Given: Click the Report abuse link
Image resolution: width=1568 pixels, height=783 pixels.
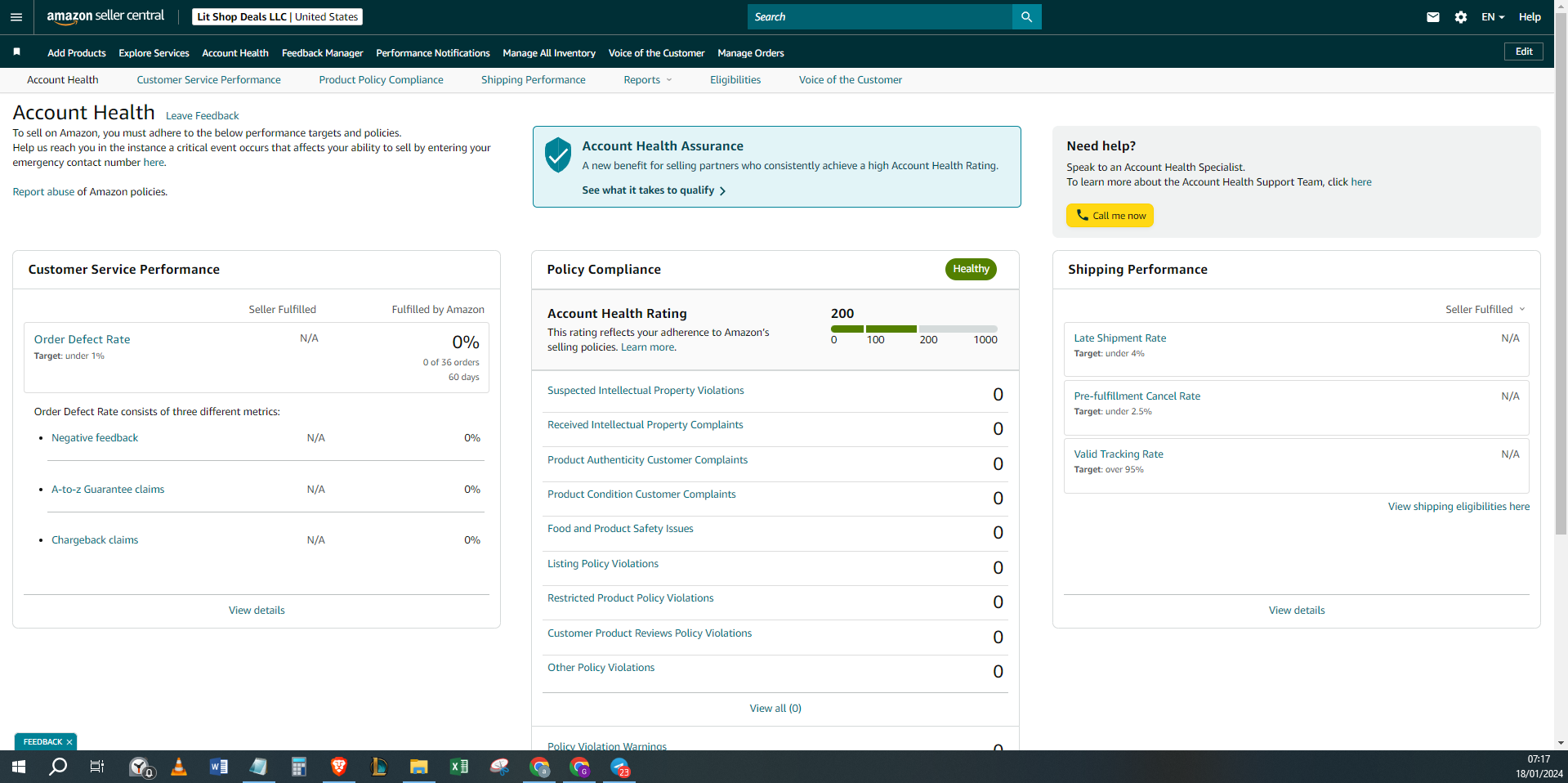Looking at the screenshot, I should (x=43, y=192).
